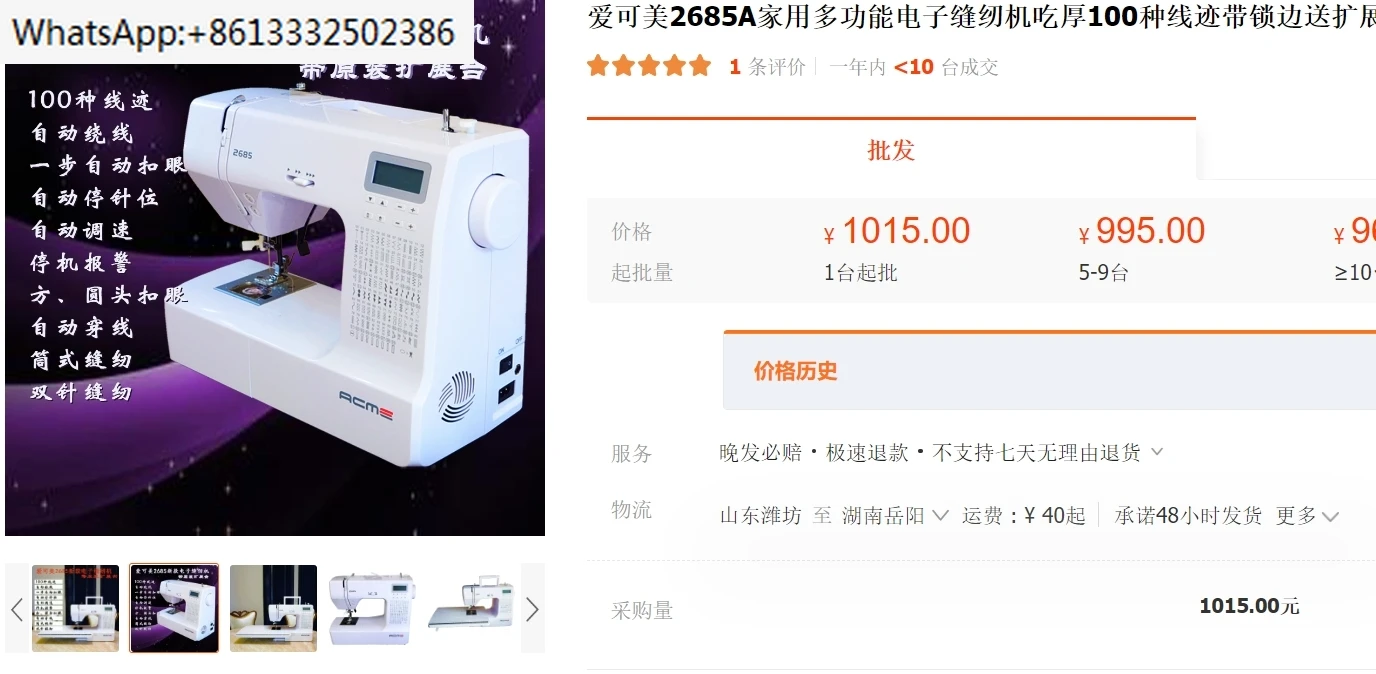Screen dimensions: 1376x674
Task: View fourth thumbnail of white sewing machine
Action: pyautogui.click(x=372, y=608)
